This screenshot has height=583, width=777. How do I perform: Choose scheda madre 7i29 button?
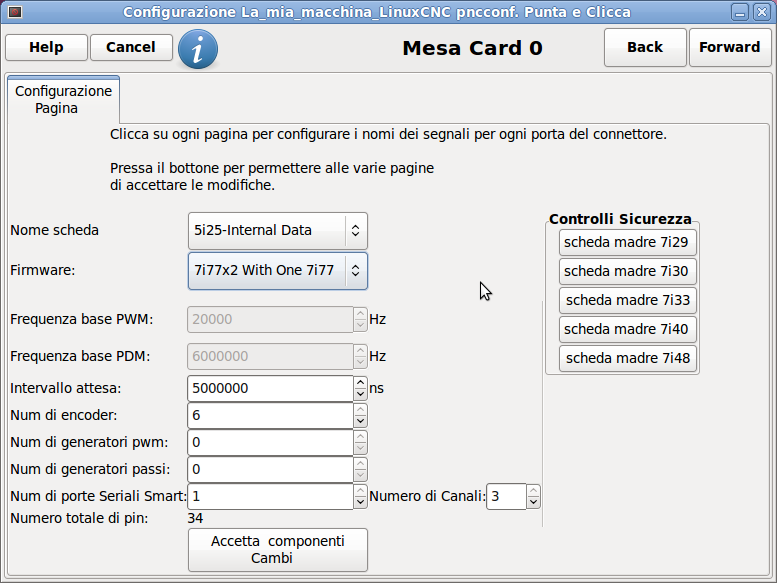(627, 243)
